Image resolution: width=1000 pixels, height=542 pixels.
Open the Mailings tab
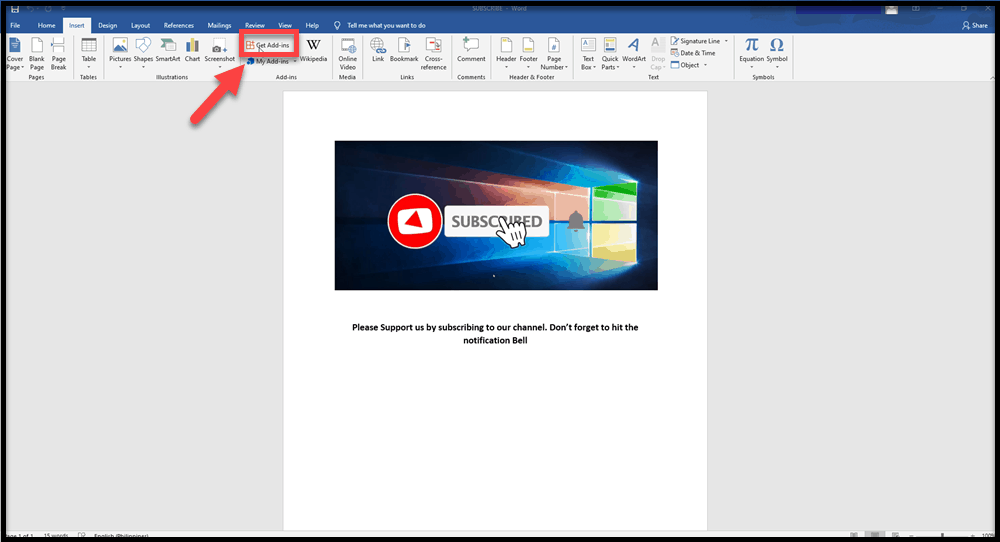[219, 26]
